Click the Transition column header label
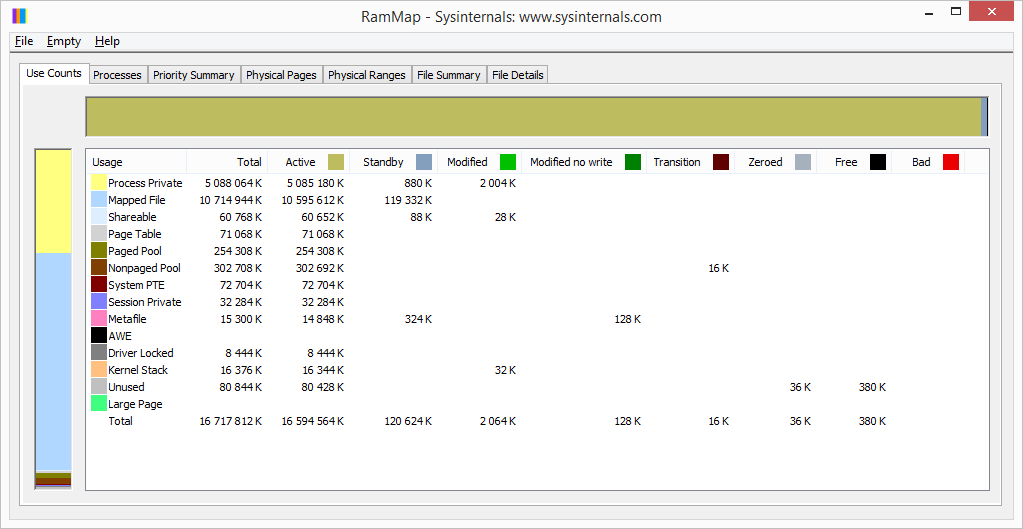The image size is (1023, 529). [x=677, y=162]
